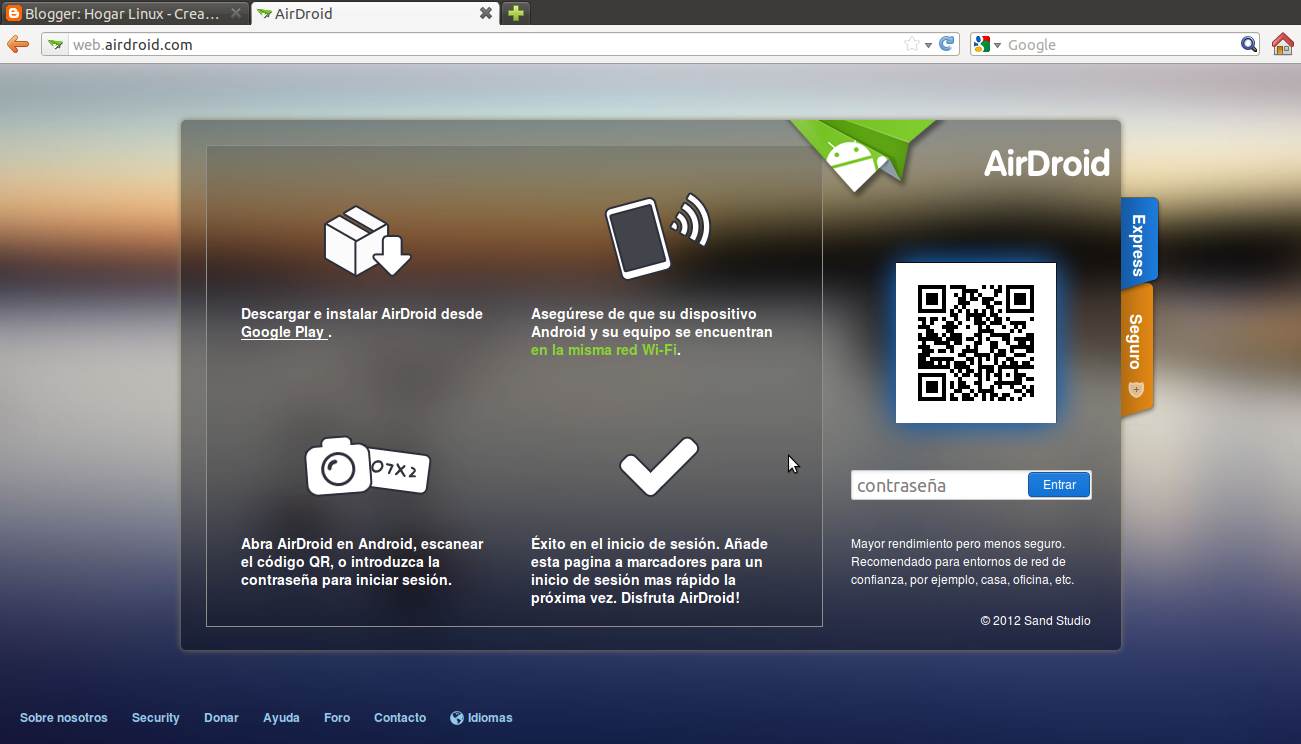
Task: Reload the page with the refresh icon
Action: tap(947, 44)
